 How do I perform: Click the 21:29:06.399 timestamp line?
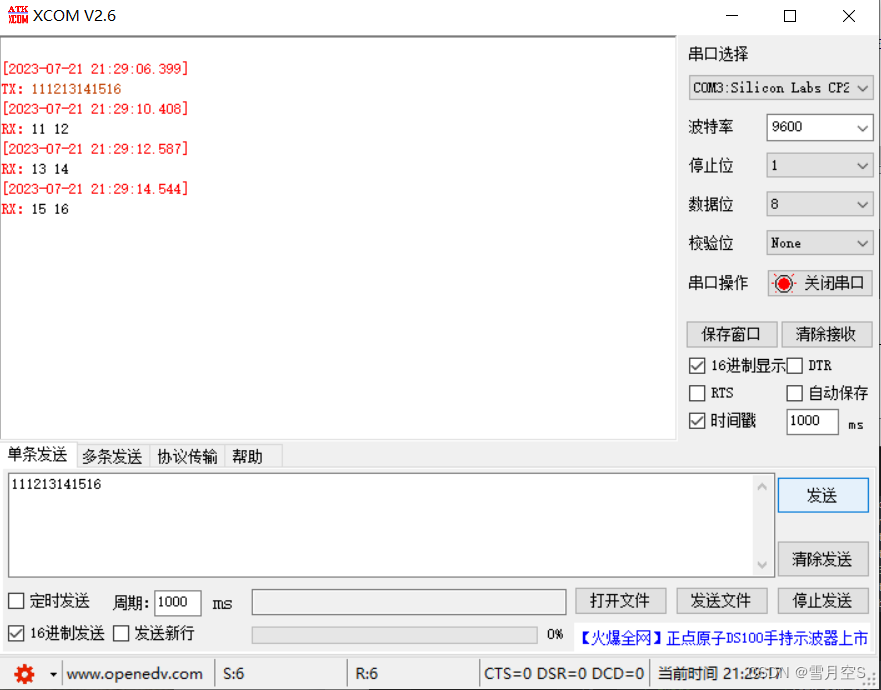pos(95,69)
